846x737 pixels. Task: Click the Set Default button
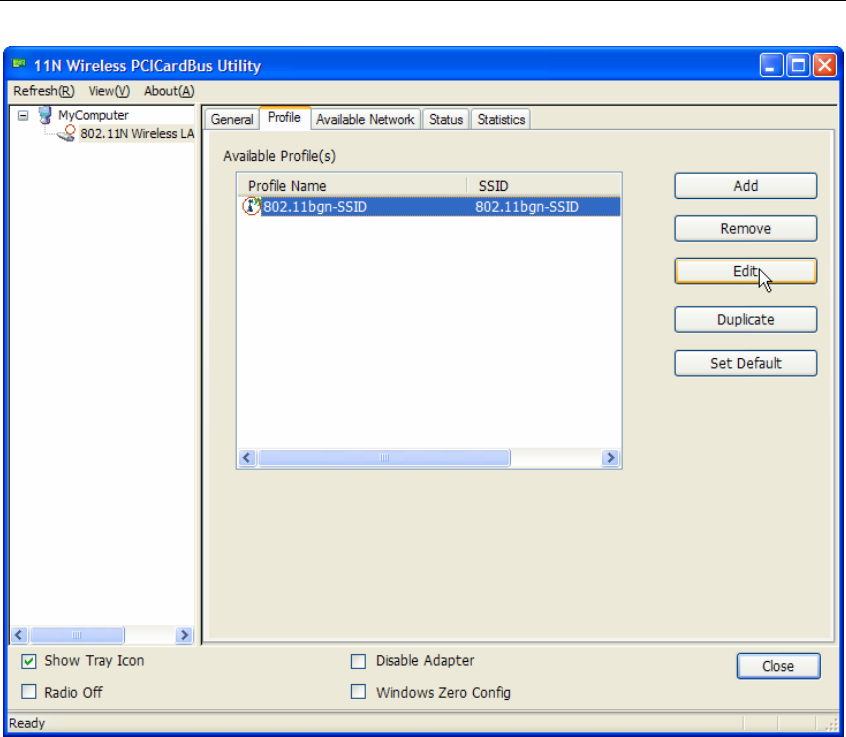pyautogui.click(x=746, y=363)
